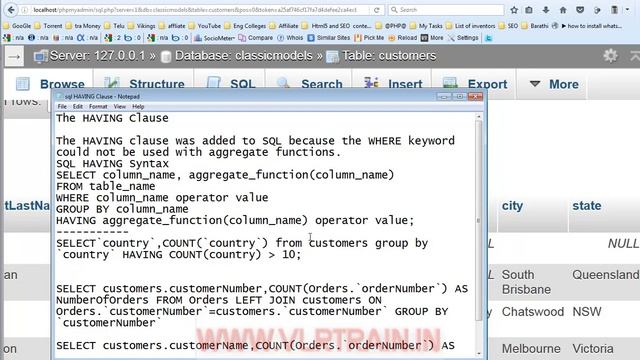640x360 pixels.
Task: Open 'how to install whats...' bookmark
Action: [x=591, y=26]
